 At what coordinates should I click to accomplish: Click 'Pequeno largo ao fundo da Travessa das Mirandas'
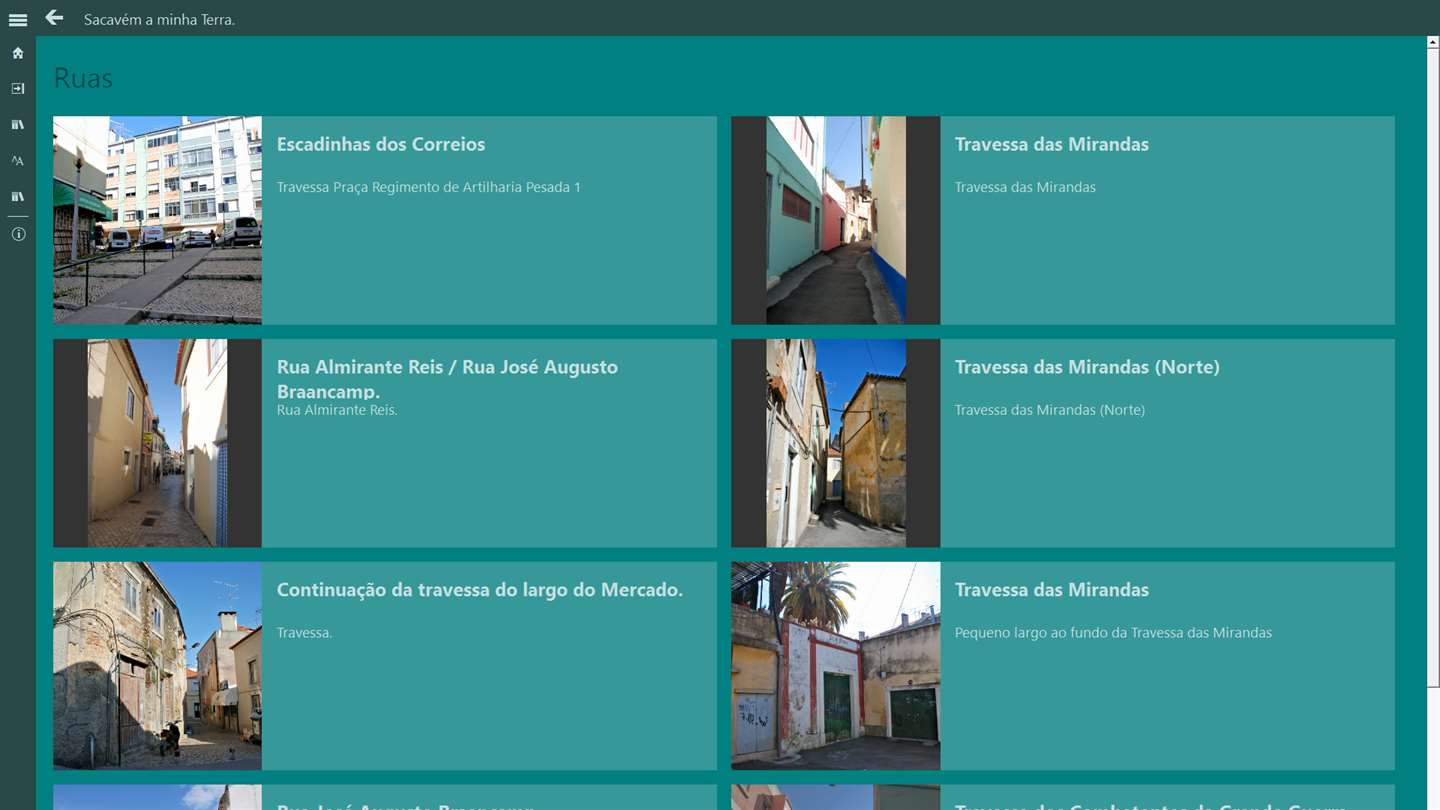(1113, 633)
